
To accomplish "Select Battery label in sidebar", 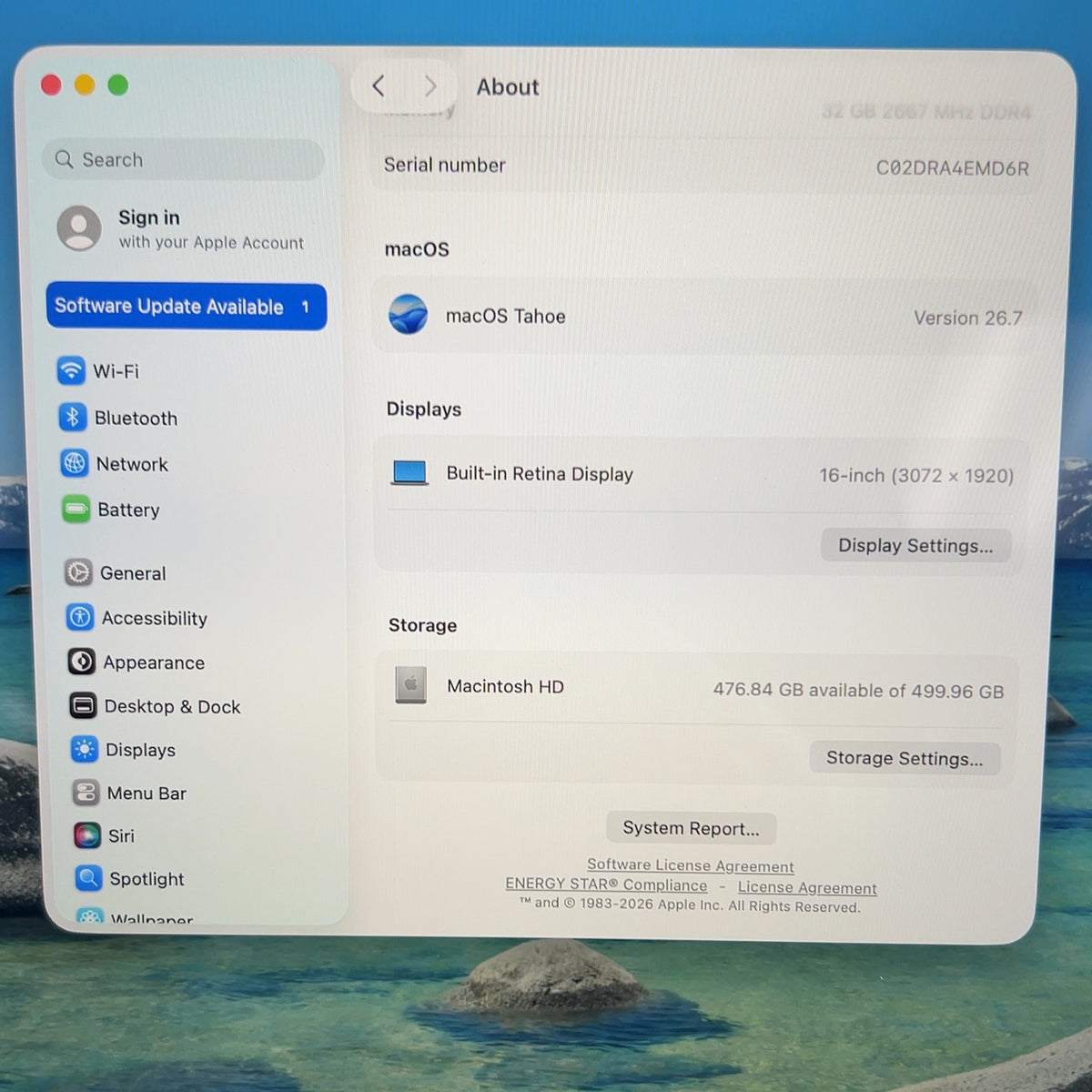I will (x=128, y=510).
